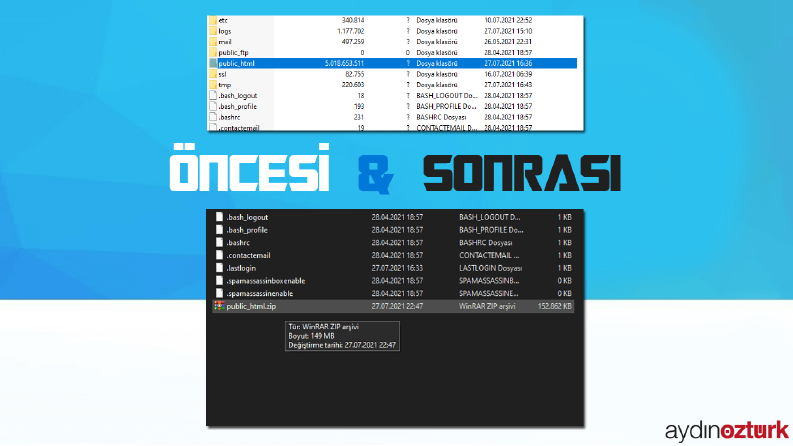Select the public_ftp folder name
793x446 pixels.
[x=233, y=53]
